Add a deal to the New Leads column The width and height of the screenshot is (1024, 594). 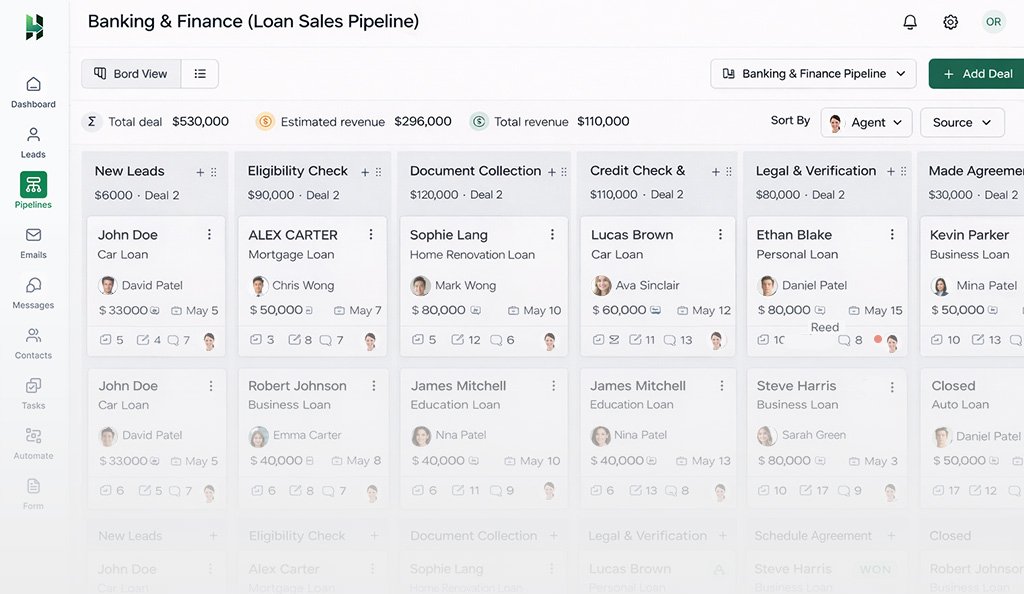point(200,172)
